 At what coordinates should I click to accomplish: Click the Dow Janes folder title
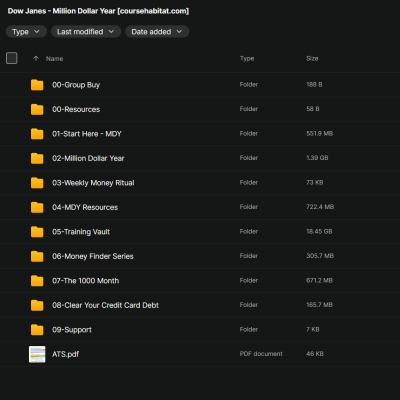98,11
